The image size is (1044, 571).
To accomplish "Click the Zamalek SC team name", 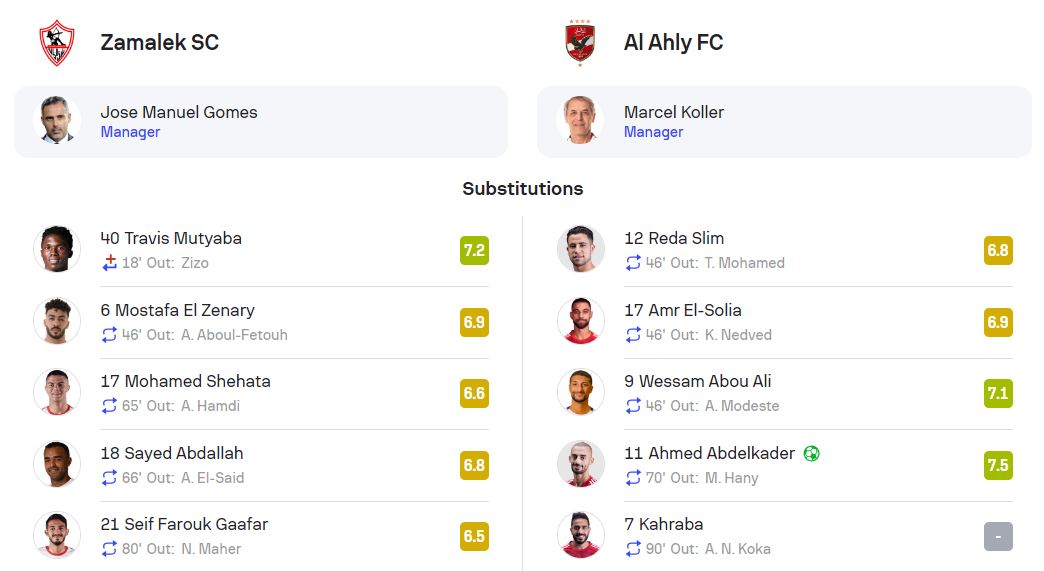I will point(160,43).
